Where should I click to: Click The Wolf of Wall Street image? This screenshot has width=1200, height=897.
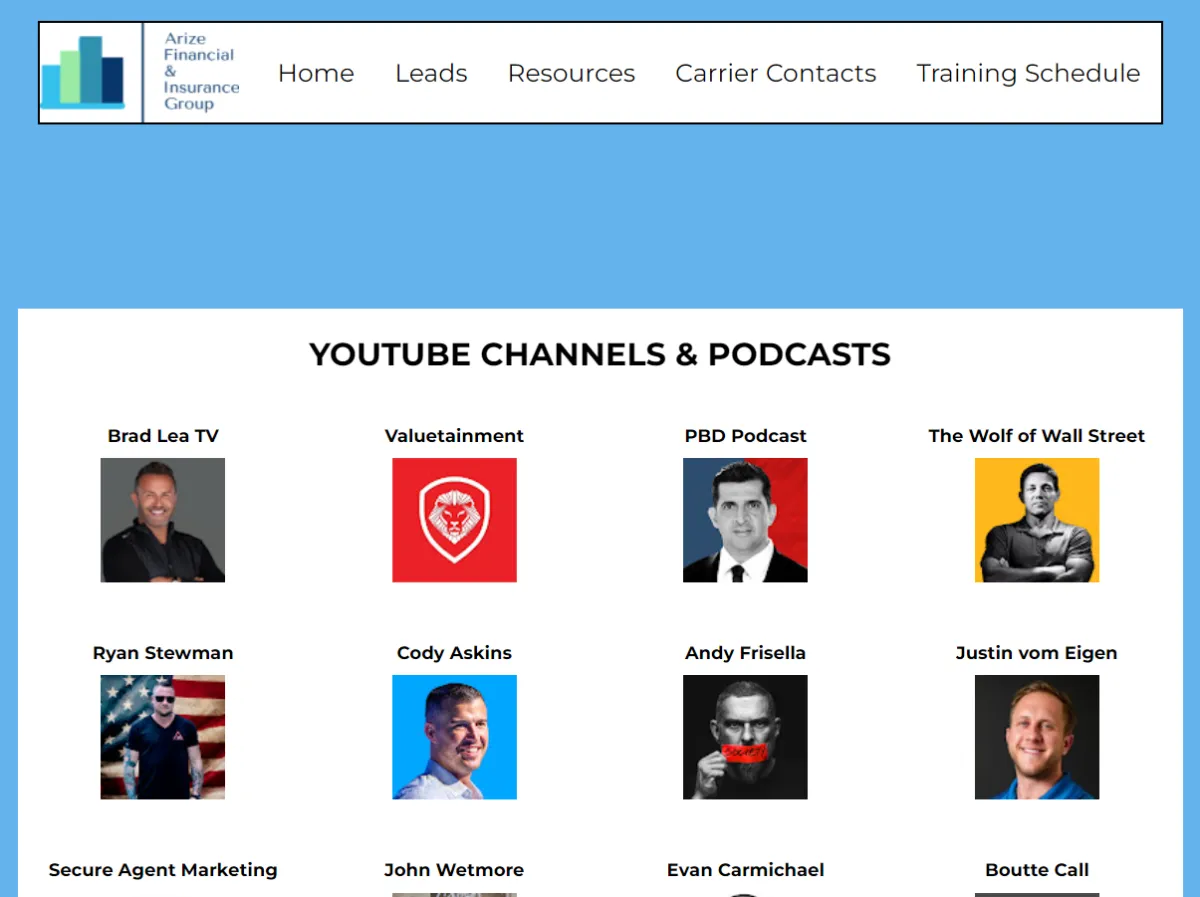point(1037,520)
